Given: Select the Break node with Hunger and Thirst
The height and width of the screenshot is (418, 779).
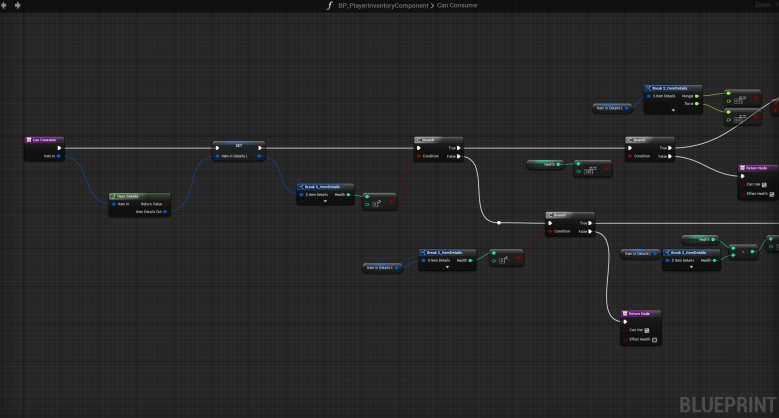Looking at the screenshot, I should 676,87.
